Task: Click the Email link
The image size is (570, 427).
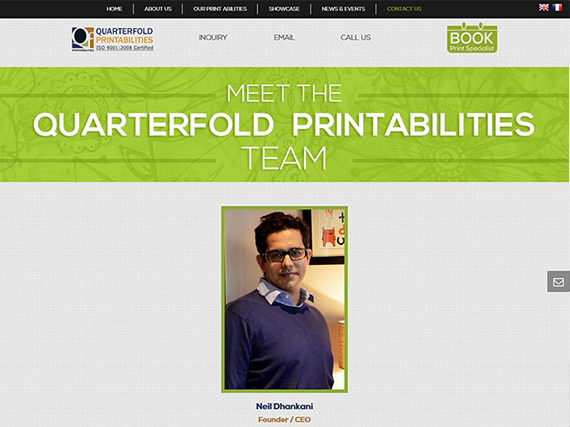Action: [284, 37]
